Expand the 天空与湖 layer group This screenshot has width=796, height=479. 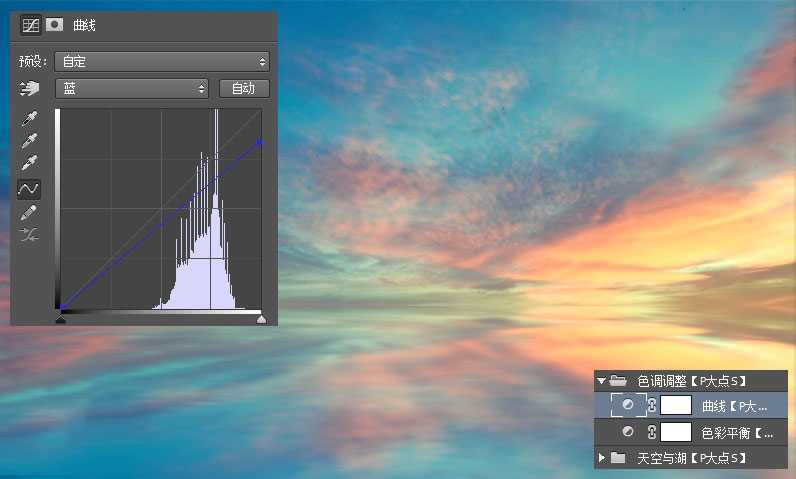click(601, 458)
